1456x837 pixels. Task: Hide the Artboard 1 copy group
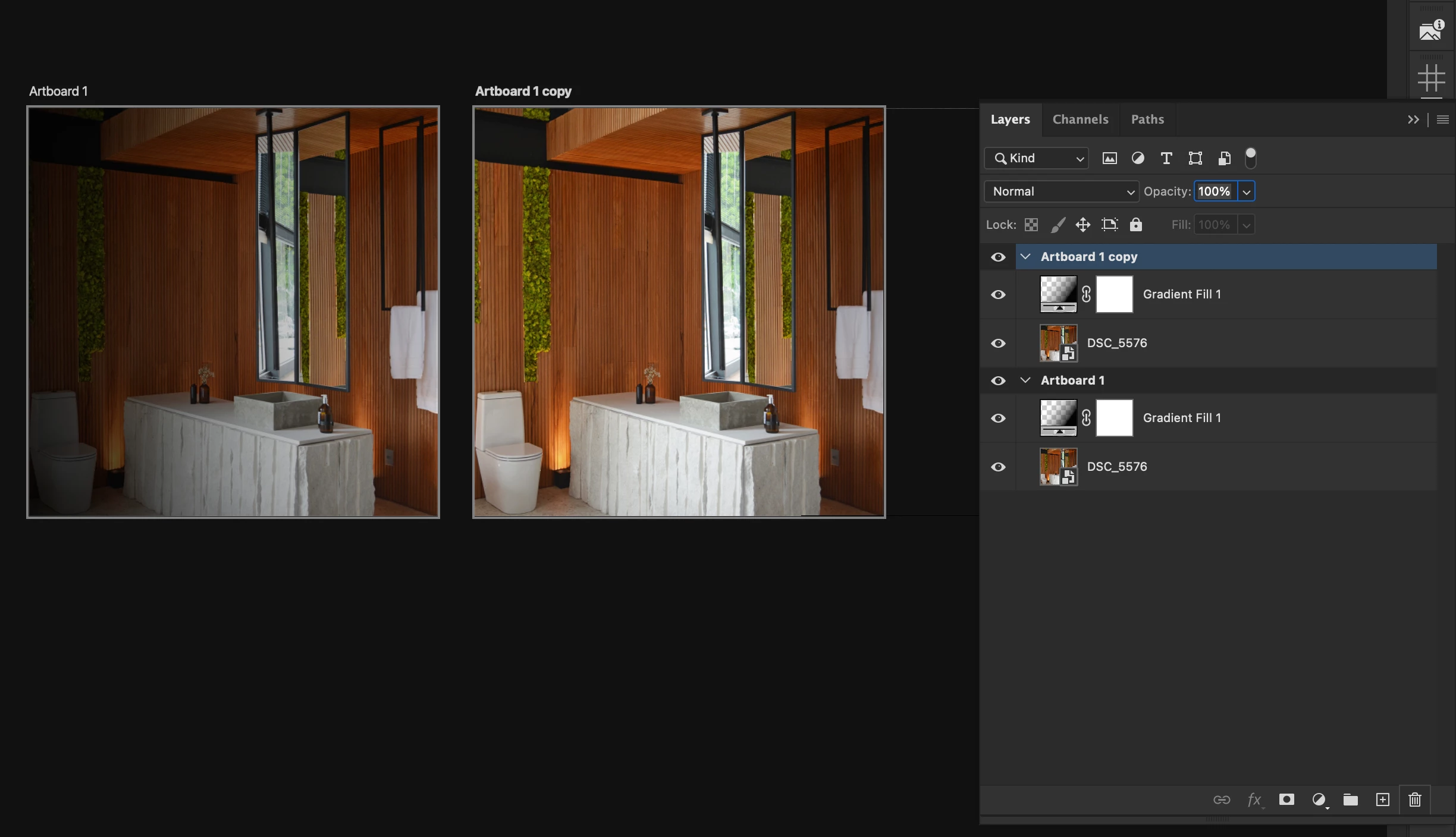pyautogui.click(x=998, y=257)
